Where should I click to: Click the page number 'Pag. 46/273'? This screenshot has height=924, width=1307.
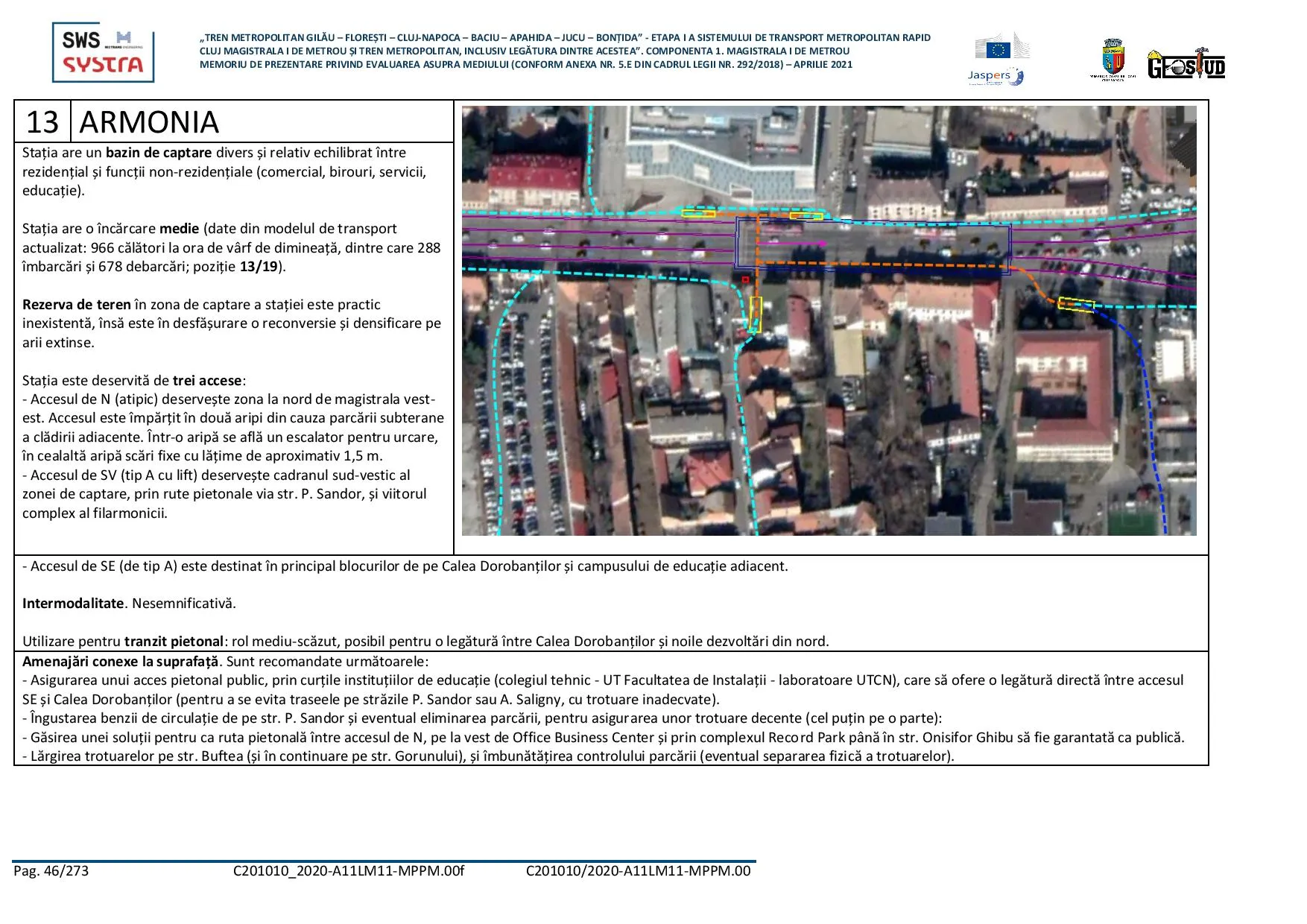point(51,871)
